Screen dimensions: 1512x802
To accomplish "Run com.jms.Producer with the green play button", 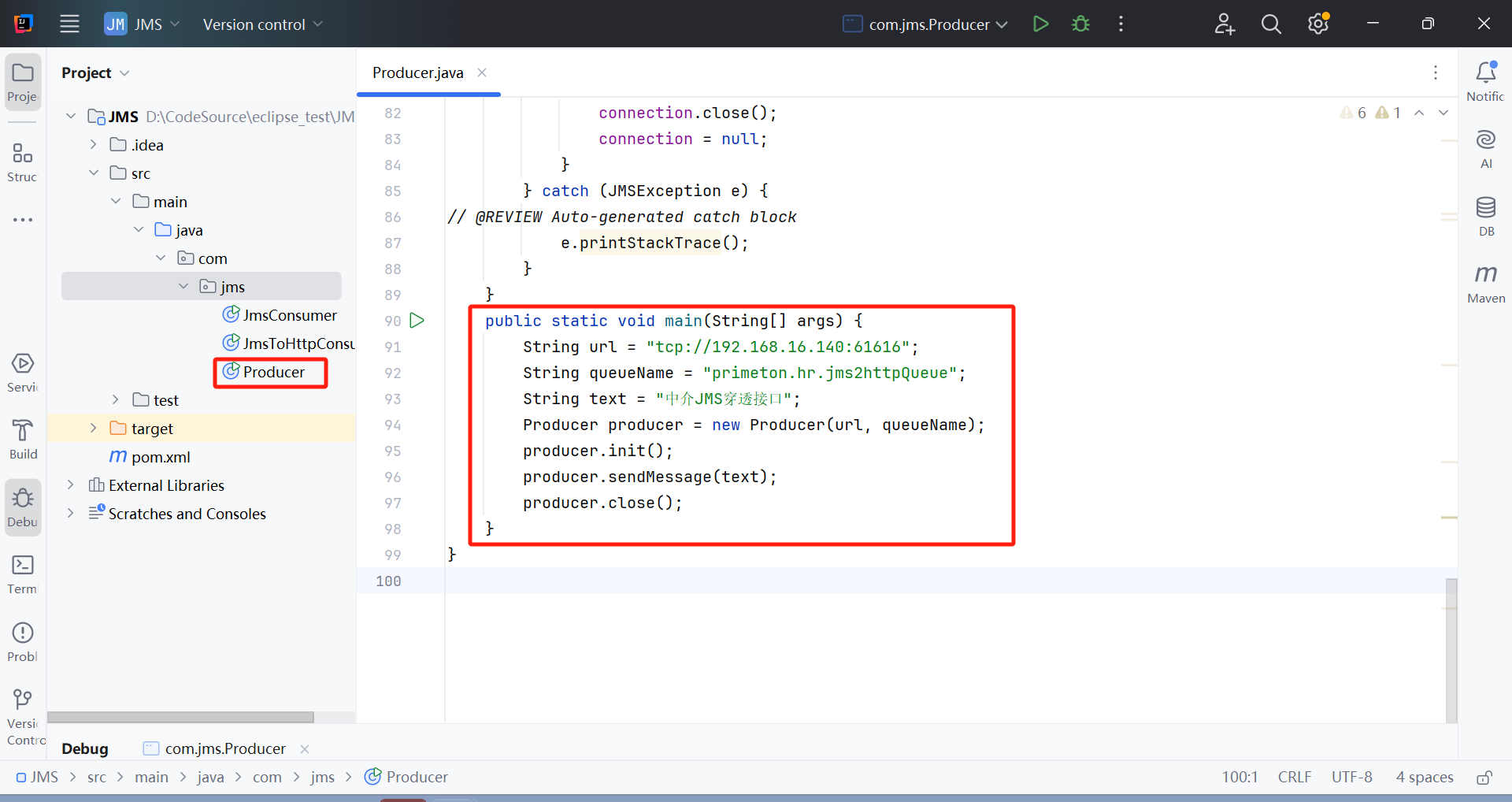I will coord(1040,24).
